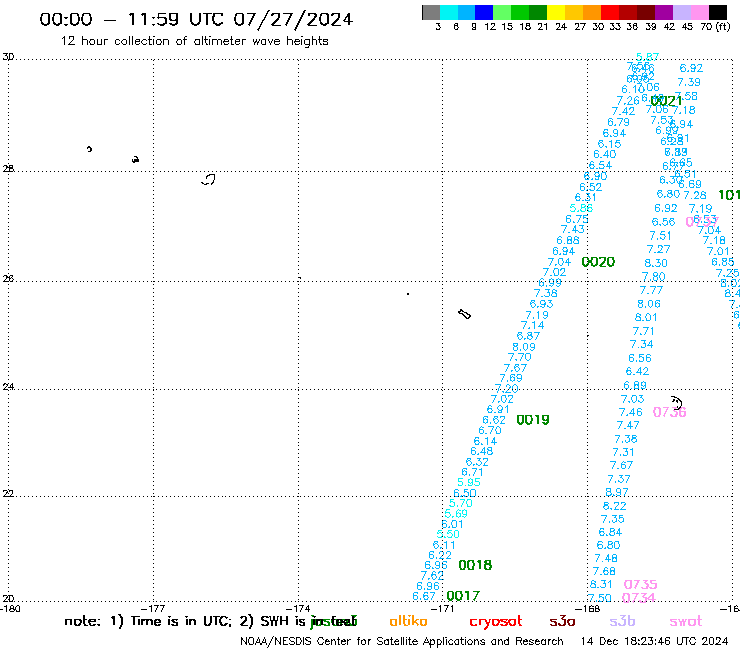Screen dimensions: 740x650
Task: Click the green time stamp '0019'
Action: click(533, 420)
